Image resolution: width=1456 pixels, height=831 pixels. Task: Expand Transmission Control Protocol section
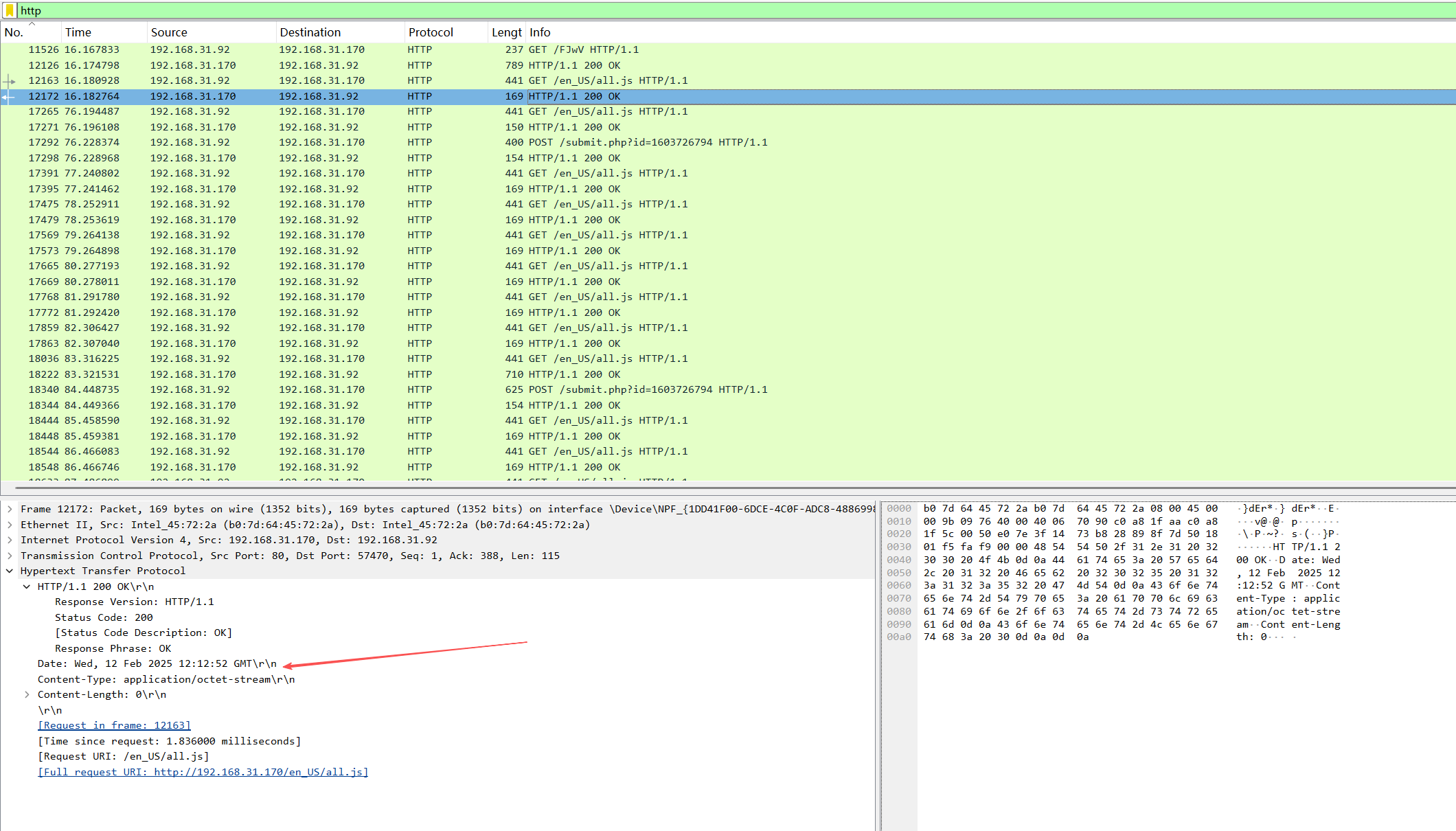[10, 556]
